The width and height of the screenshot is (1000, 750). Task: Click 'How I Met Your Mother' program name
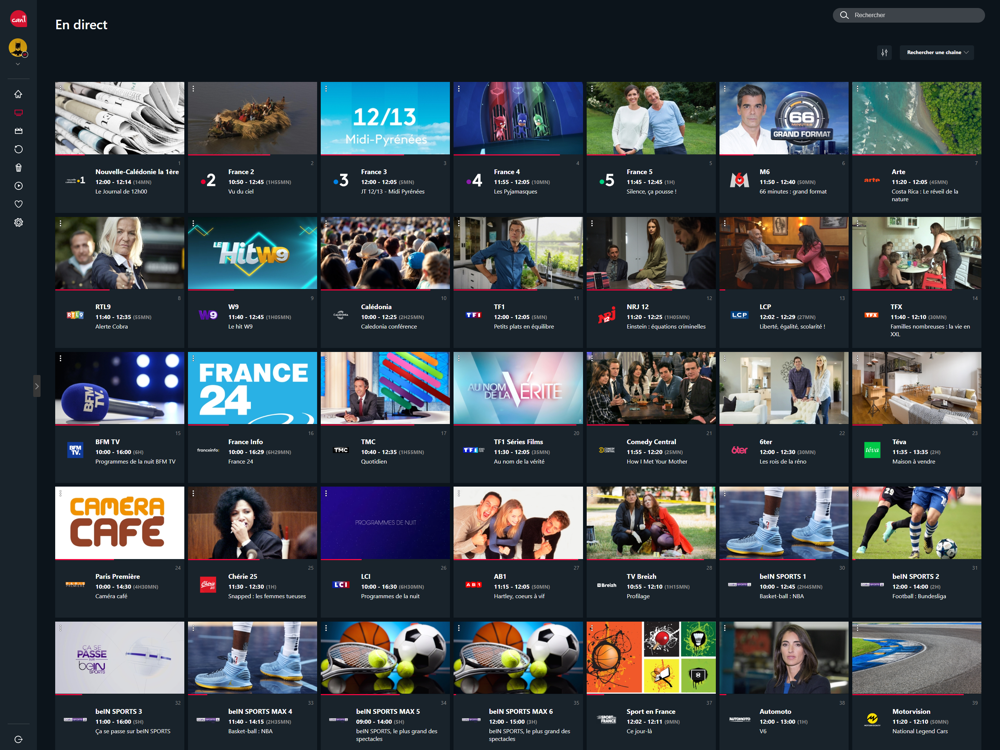(x=657, y=462)
